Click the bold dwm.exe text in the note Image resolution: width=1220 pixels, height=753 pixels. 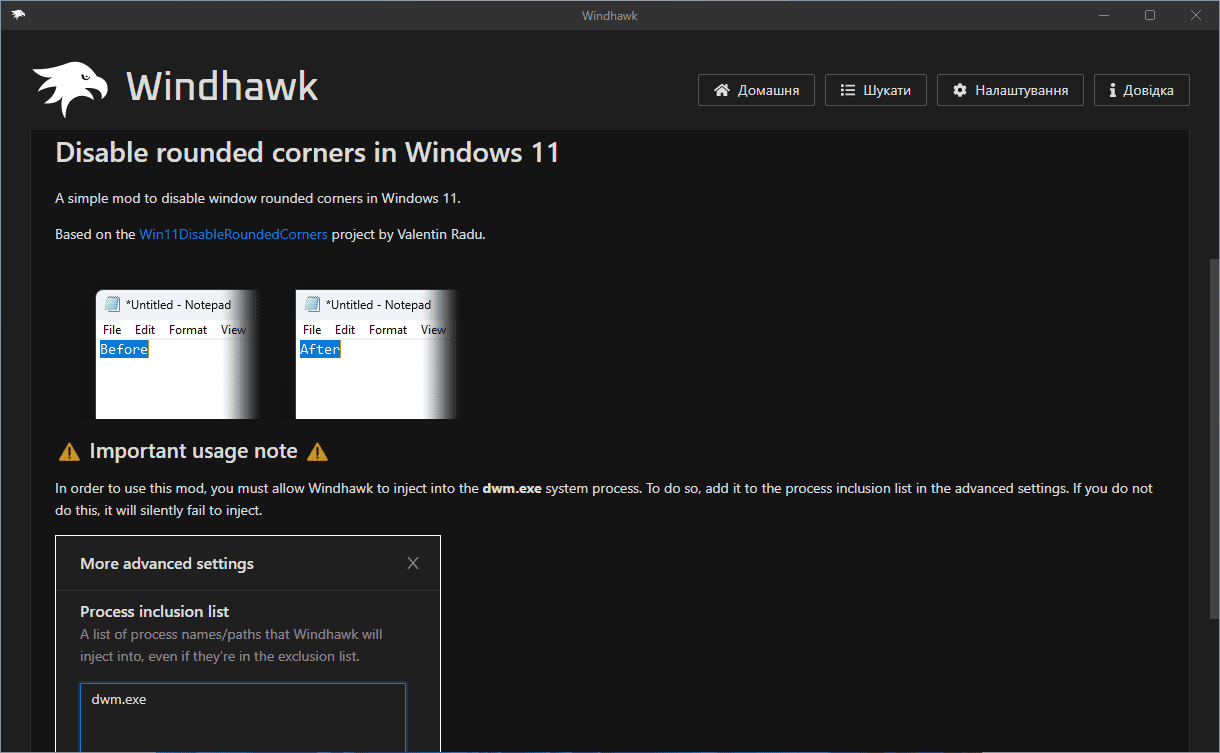(x=512, y=489)
